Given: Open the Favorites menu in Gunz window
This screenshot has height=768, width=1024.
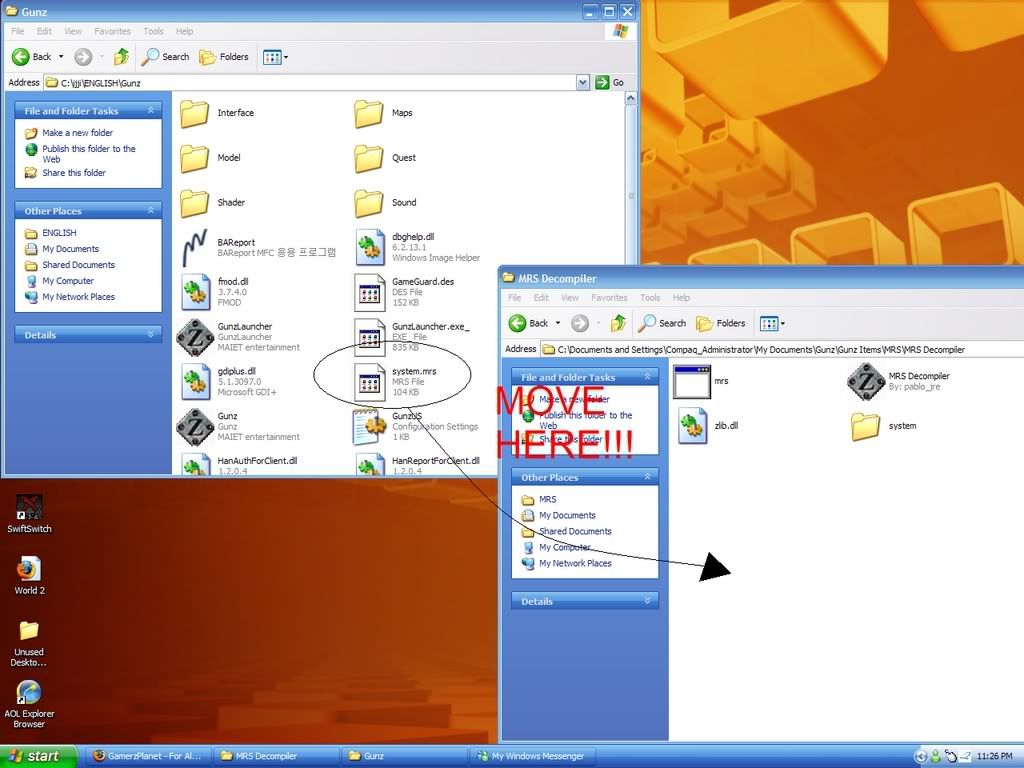Looking at the screenshot, I should (x=112, y=31).
